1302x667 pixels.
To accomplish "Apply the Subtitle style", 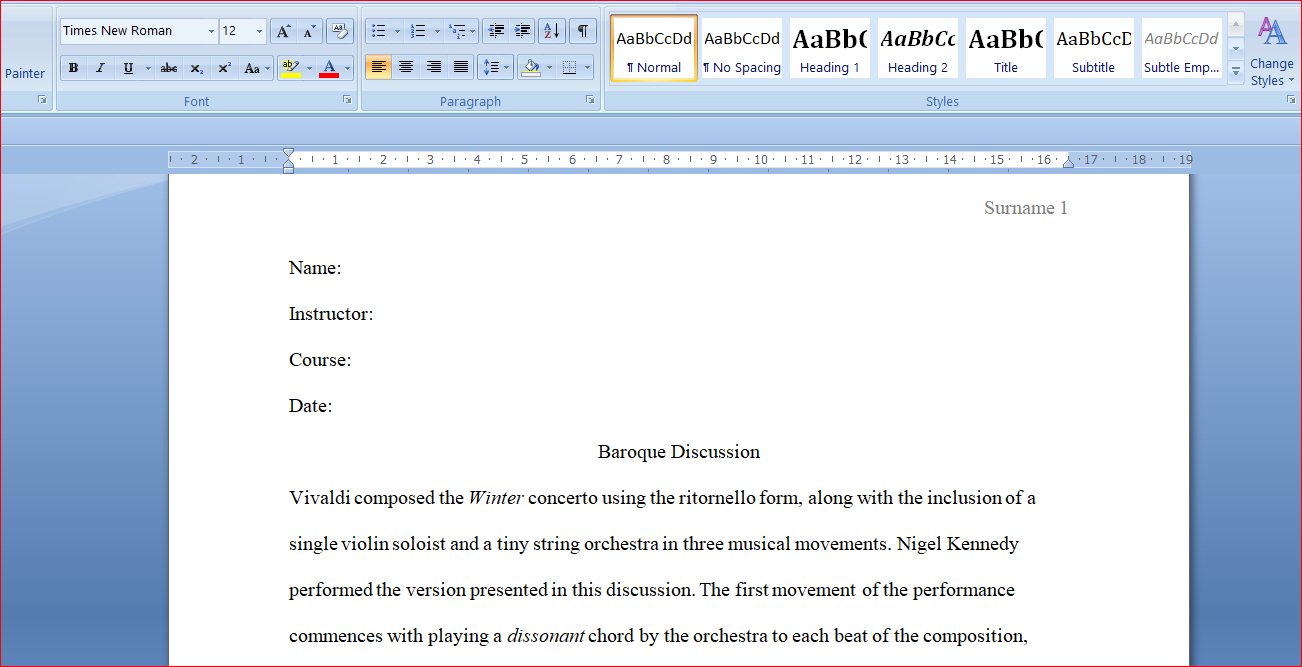I will point(1094,48).
